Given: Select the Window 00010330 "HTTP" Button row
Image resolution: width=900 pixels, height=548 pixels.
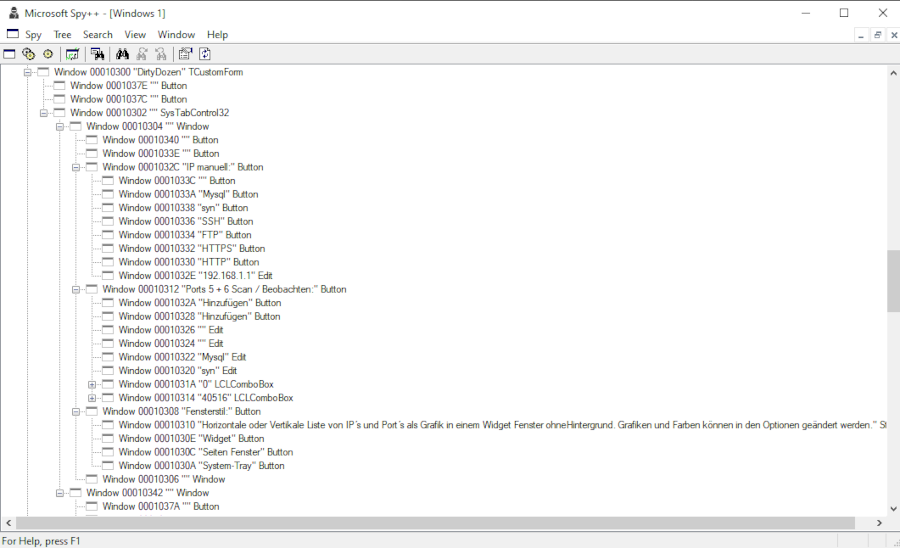Looking at the screenshot, I should point(189,262).
